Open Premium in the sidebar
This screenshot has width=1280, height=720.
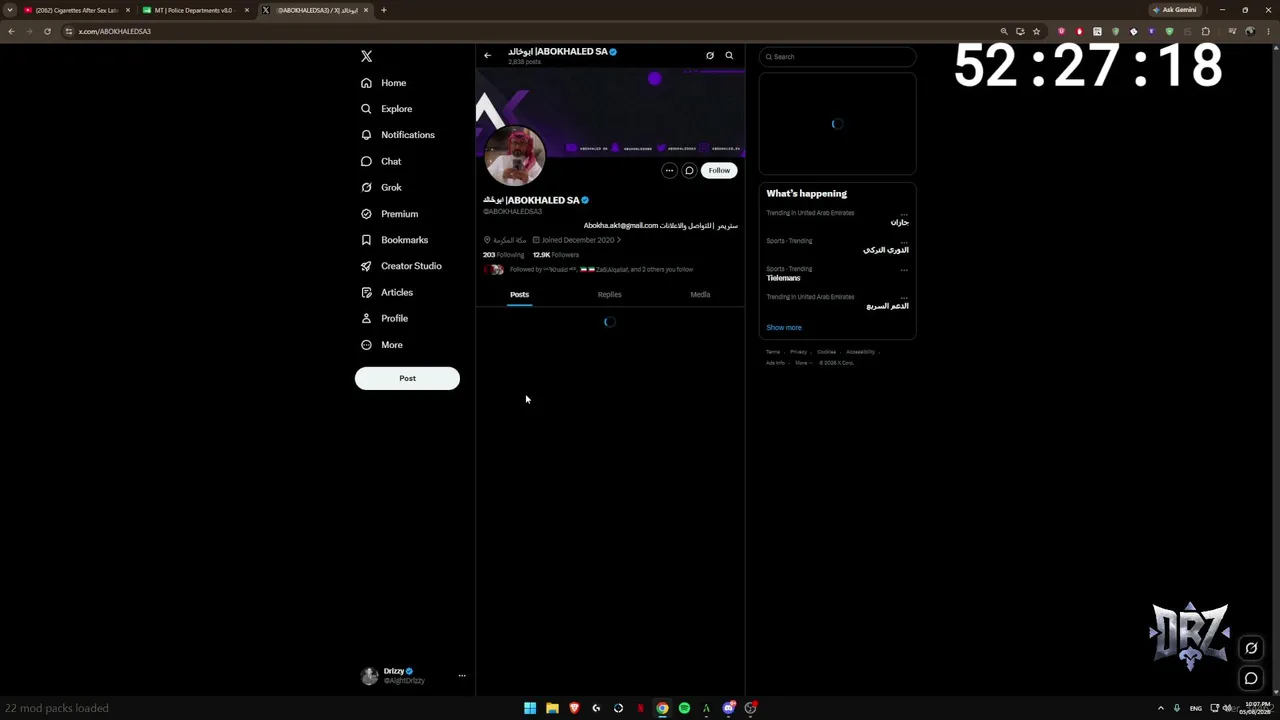389,214
